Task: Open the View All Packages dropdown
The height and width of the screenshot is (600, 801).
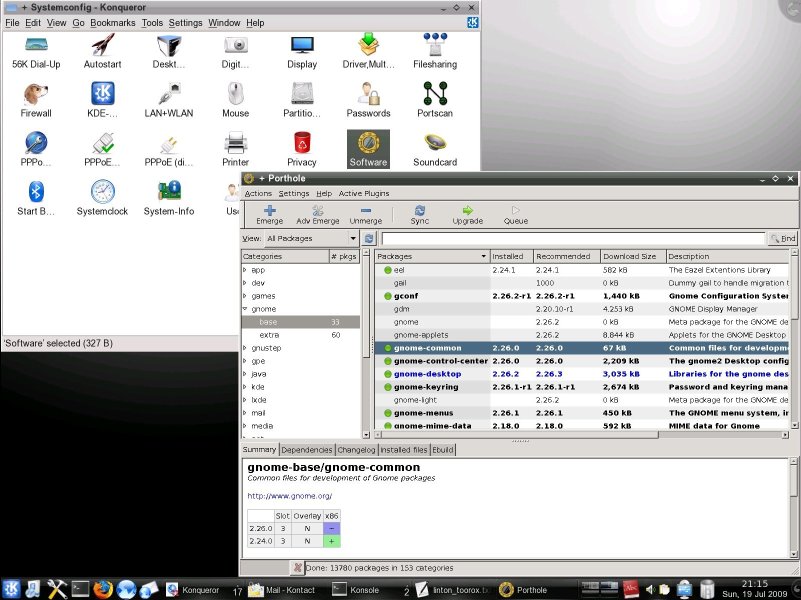Action: pyautogui.click(x=311, y=238)
